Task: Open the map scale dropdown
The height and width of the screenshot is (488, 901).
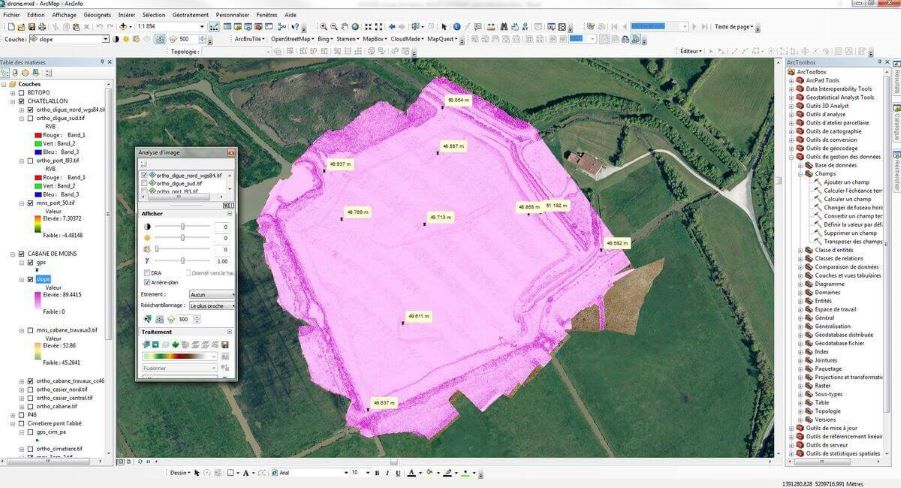Action: click(x=202, y=26)
